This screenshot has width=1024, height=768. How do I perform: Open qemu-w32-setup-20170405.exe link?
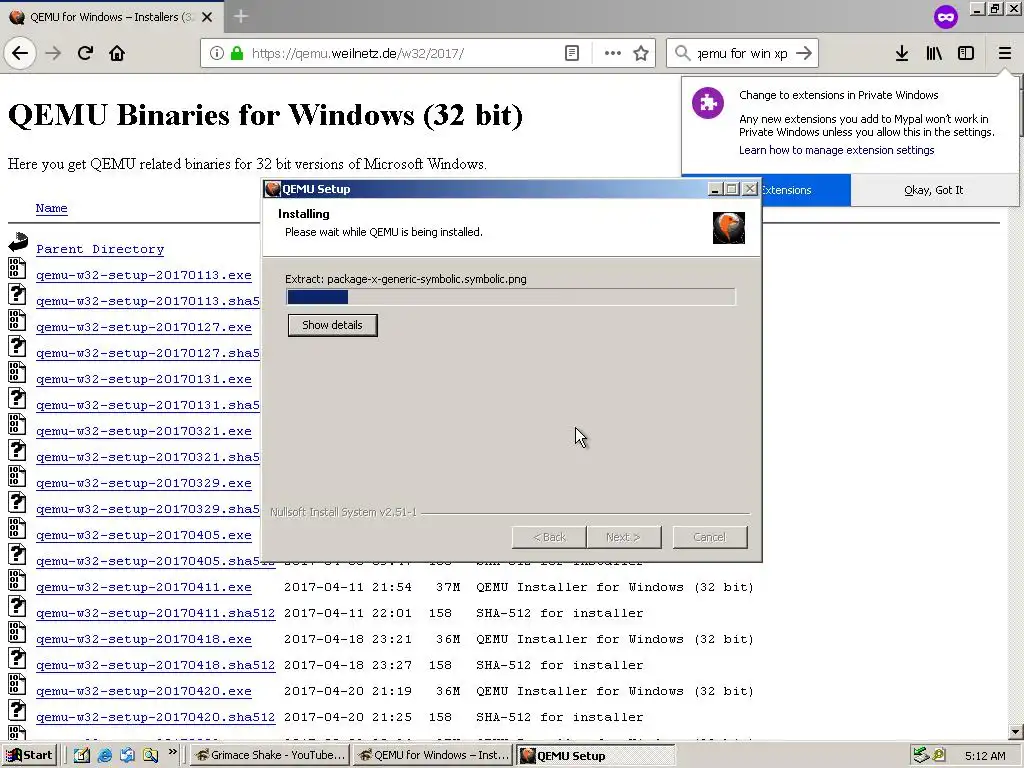point(144,536)
